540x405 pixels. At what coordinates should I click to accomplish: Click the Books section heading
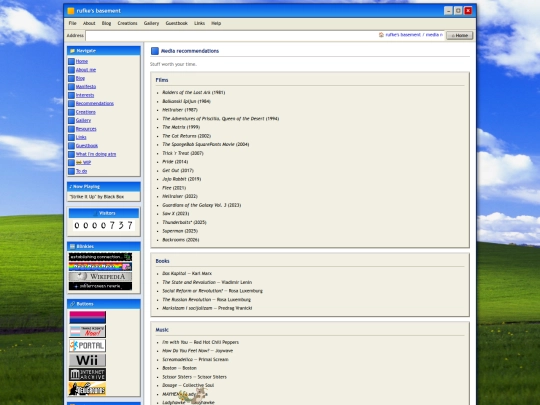pos(162,261)
